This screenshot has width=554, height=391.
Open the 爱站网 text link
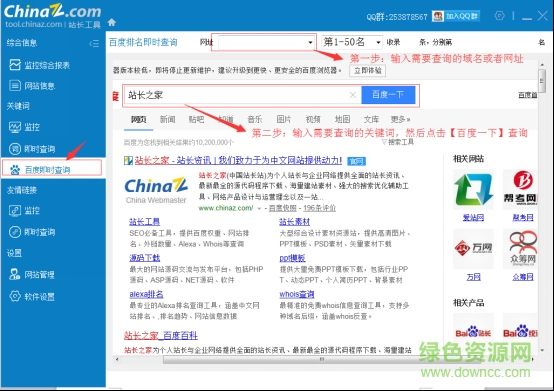tap(473, 218)
